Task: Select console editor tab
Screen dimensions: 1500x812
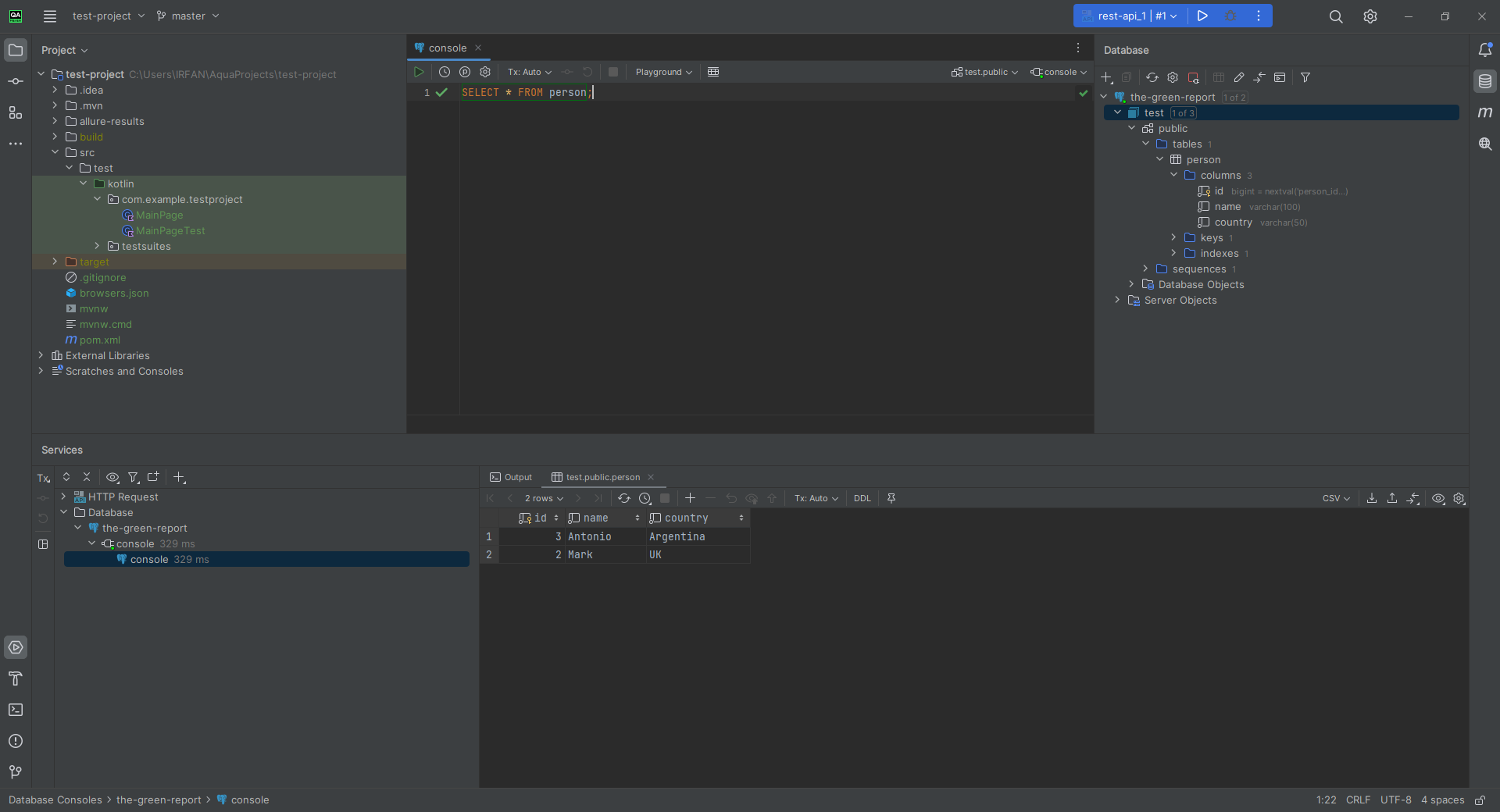Action: tap(447, 48)
